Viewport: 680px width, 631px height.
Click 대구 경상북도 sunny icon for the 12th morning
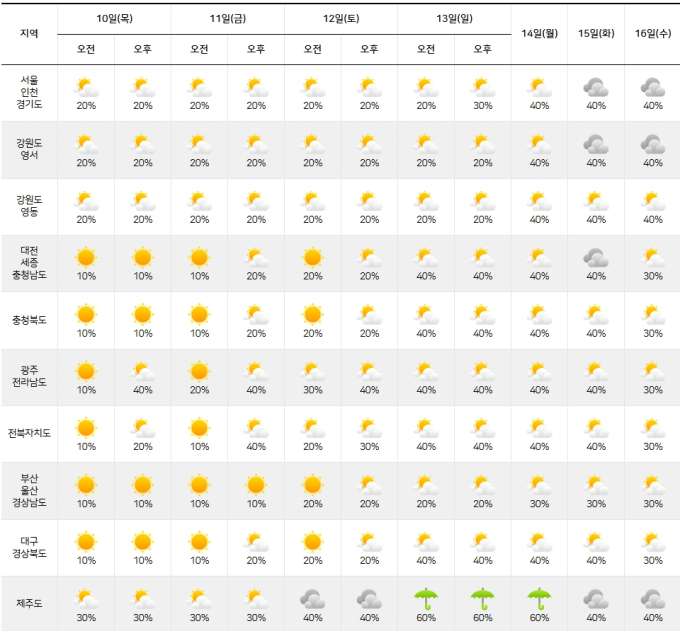point(313,542)
